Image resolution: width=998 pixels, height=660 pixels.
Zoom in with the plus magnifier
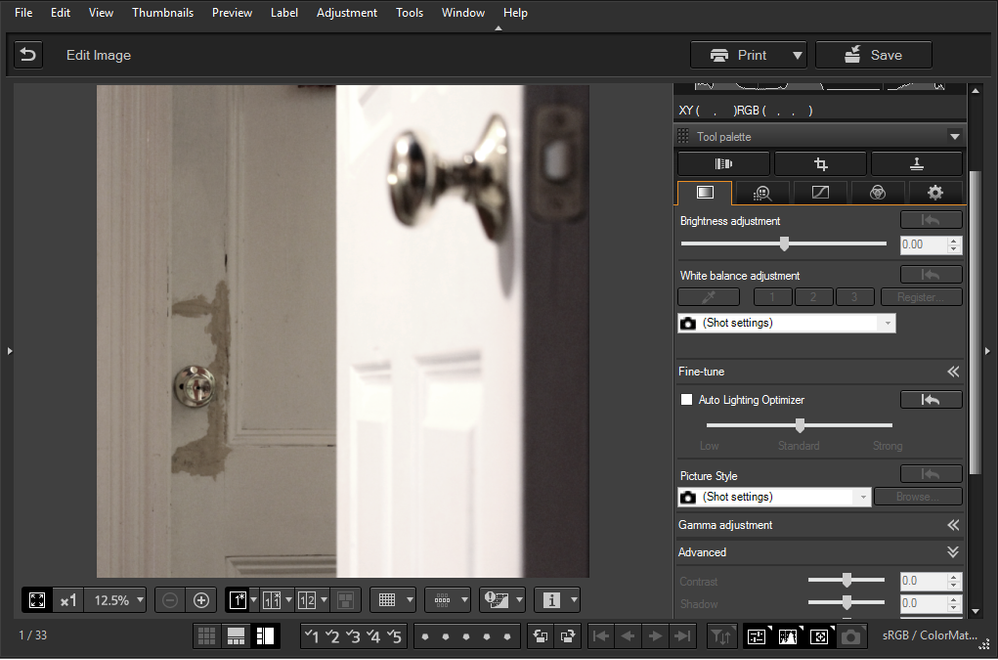201,600
